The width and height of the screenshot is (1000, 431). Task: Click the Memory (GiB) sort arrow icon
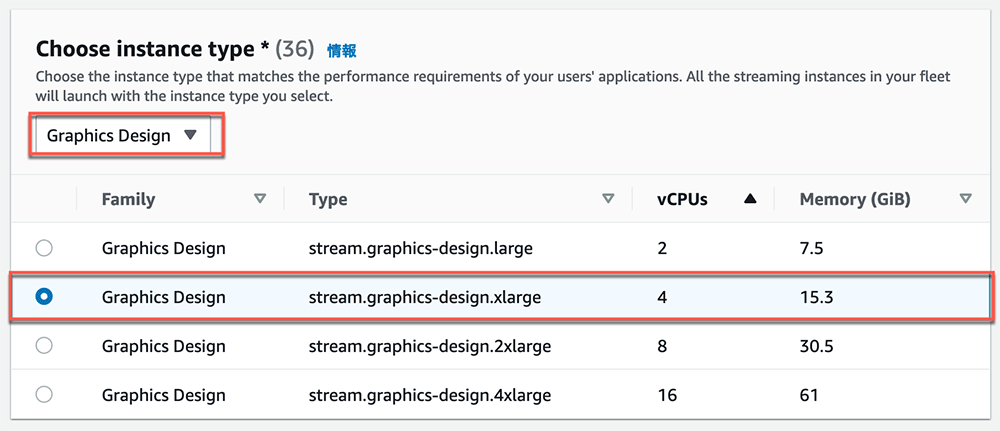click(x=966, y=199)
